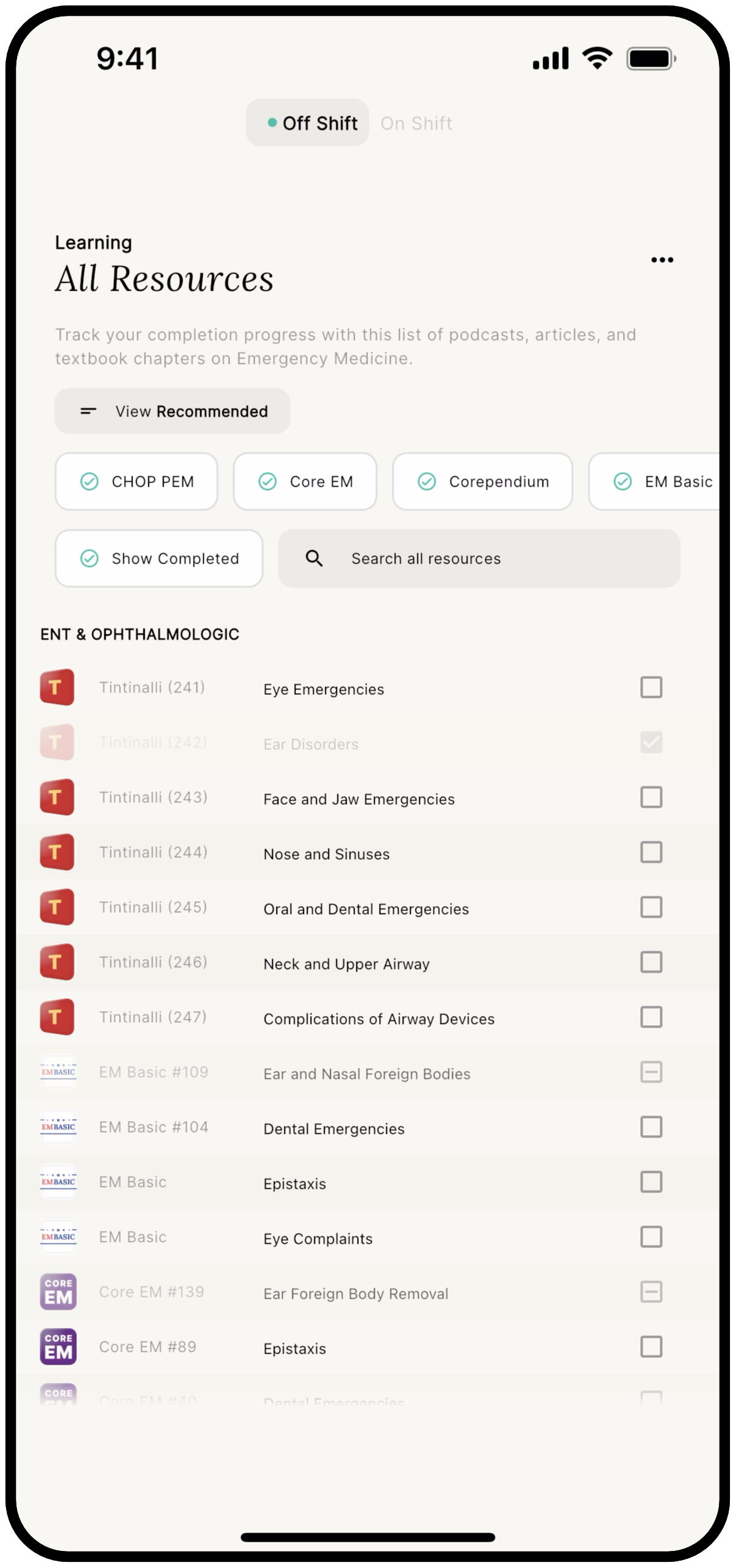The image size is (736, 1568).
Task: Tap the Tintinalli icon for Eye Emergencies
Action: [57, 688]
